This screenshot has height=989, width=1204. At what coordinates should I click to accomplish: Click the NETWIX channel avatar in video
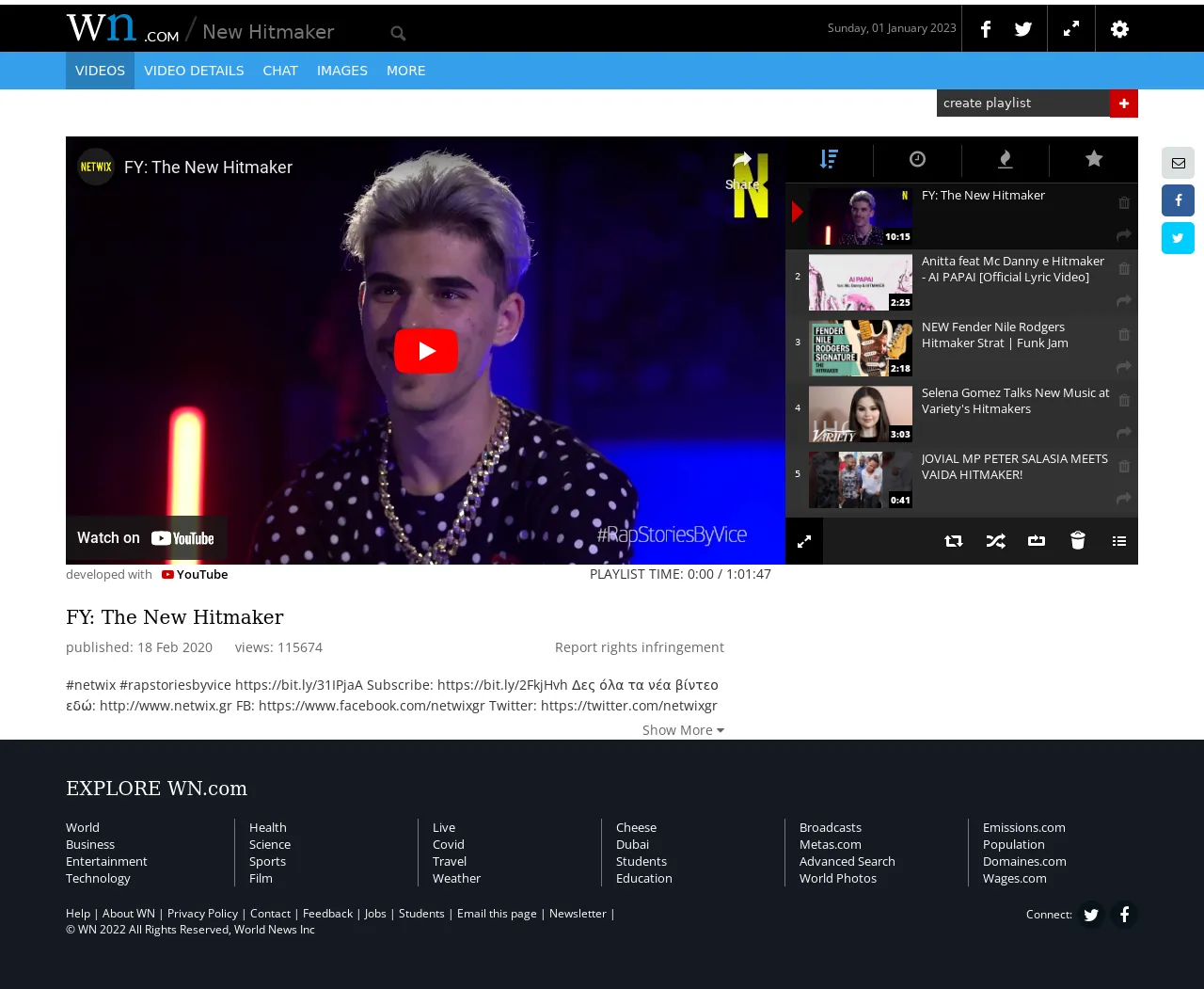click(x=96, y=167)
